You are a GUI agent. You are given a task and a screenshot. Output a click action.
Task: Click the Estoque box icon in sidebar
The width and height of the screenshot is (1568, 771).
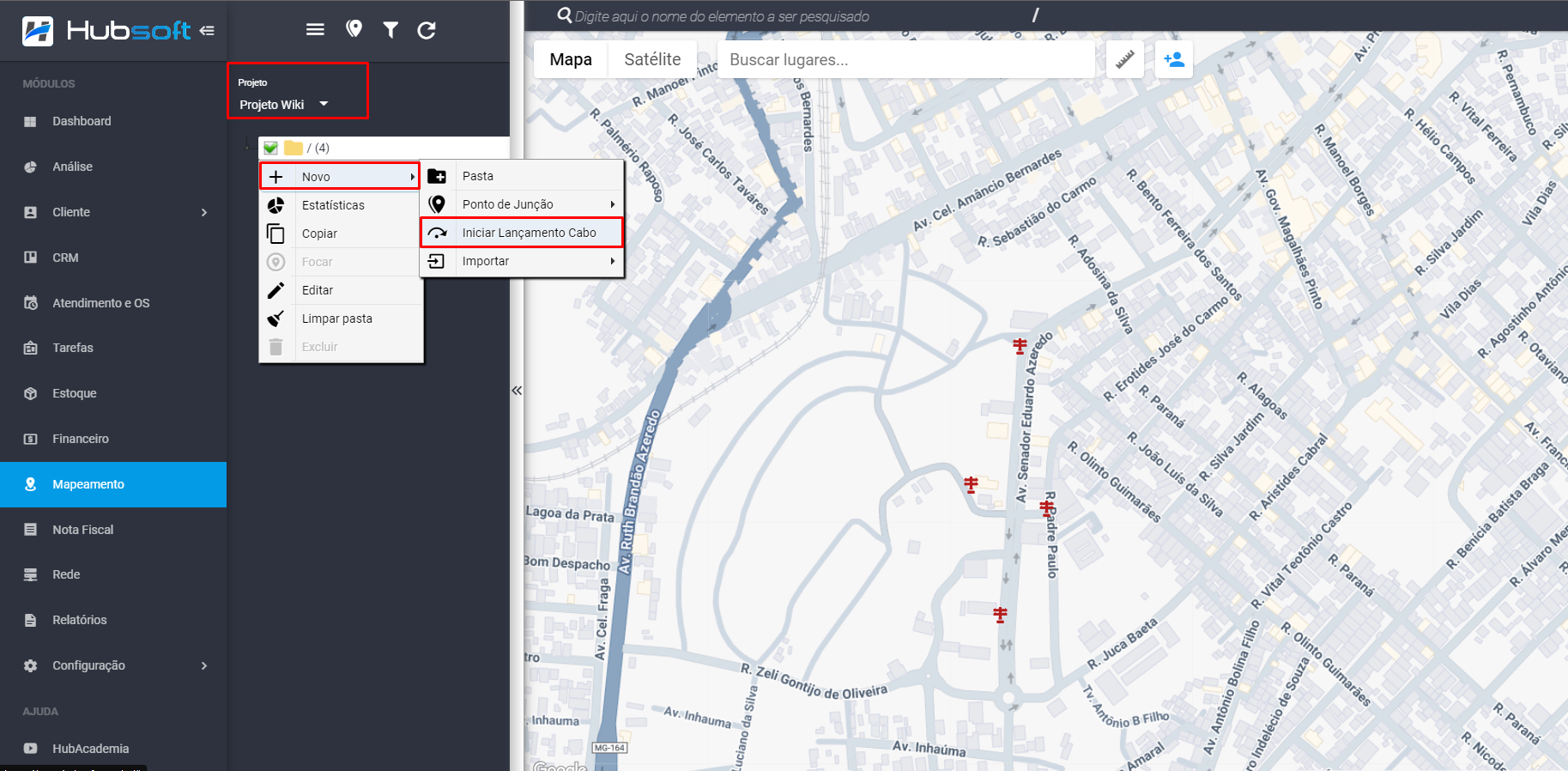click(30, 393)
